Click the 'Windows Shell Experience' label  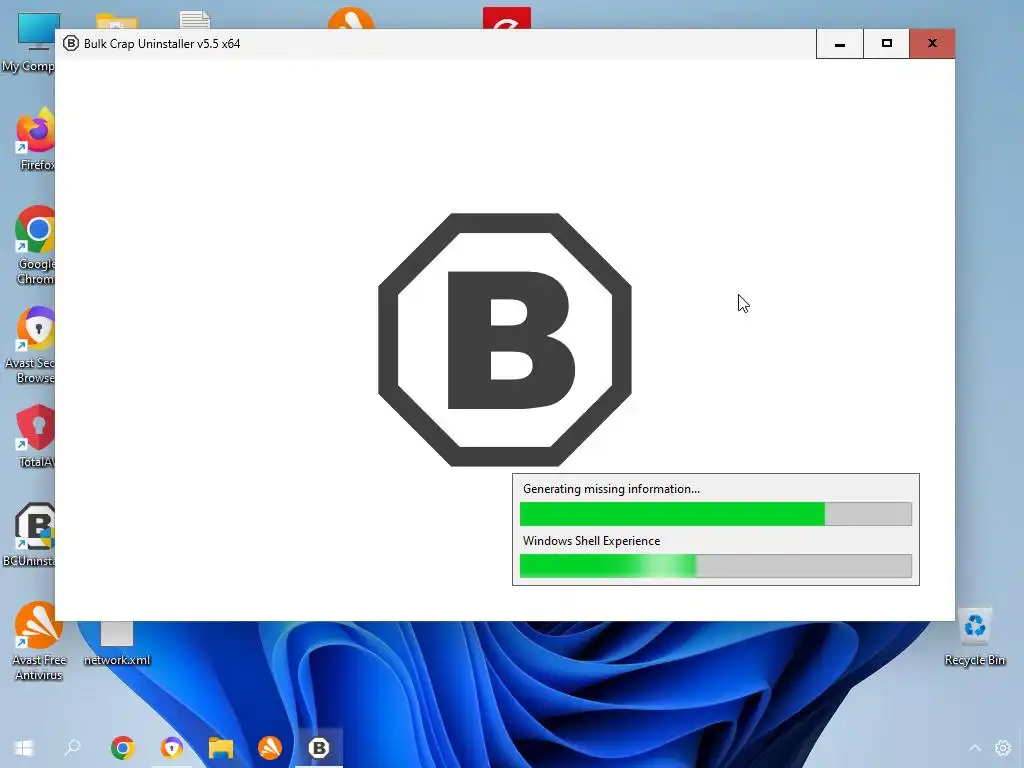(x=592, y=541)
